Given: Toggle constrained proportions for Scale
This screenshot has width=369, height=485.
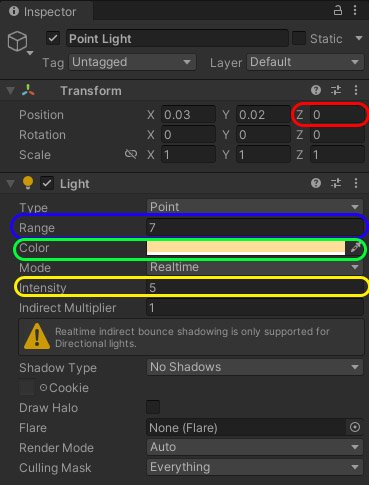Looking at the screenshot, I should (x=131, y=154).
